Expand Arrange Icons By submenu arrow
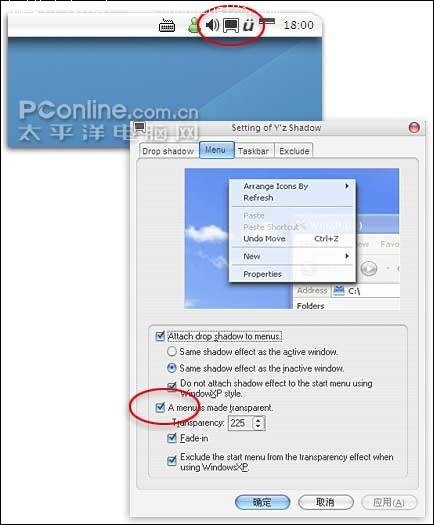 click(347, 185)
